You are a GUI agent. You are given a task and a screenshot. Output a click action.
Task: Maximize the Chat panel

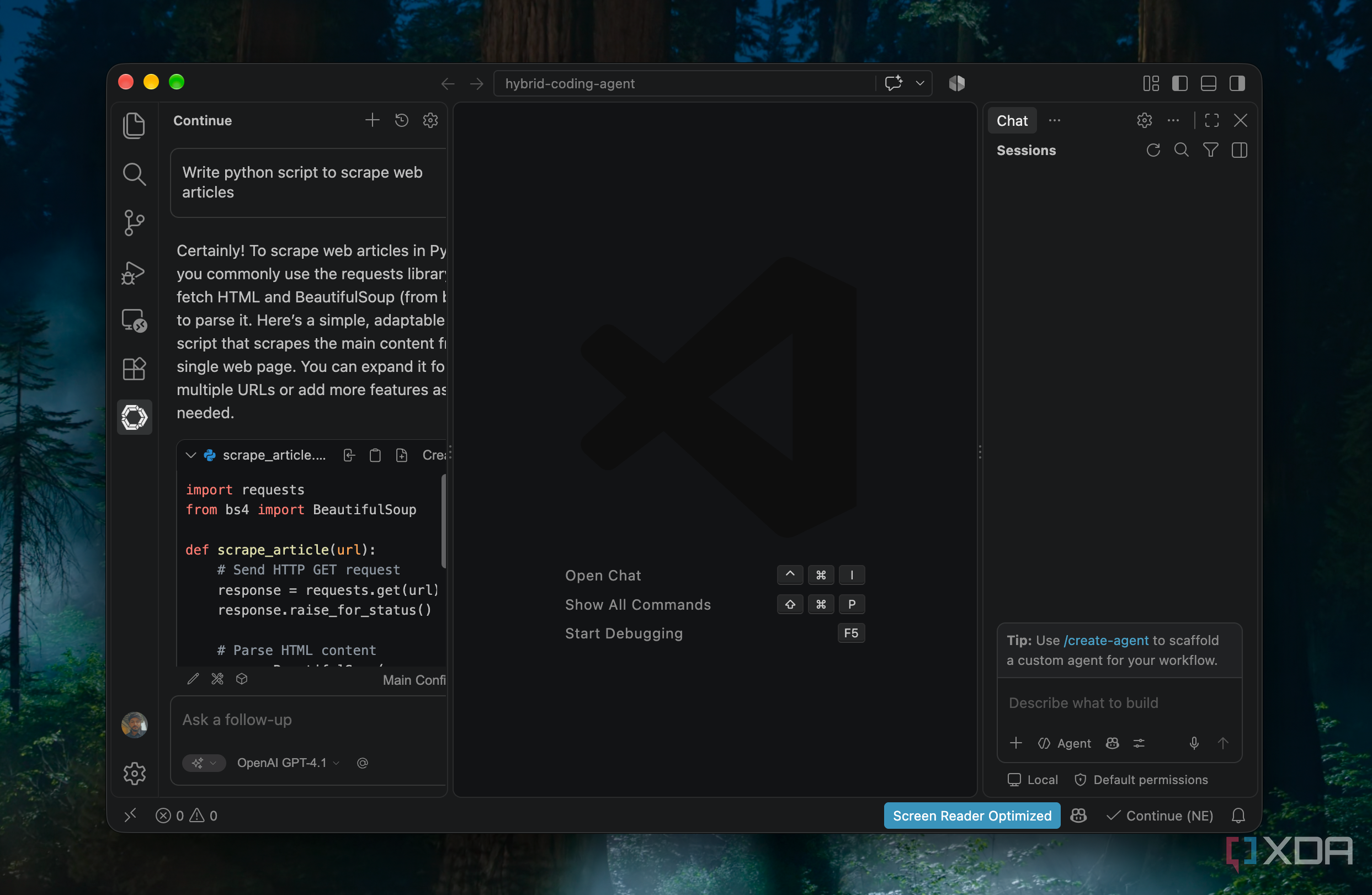tap(1212, 120)
